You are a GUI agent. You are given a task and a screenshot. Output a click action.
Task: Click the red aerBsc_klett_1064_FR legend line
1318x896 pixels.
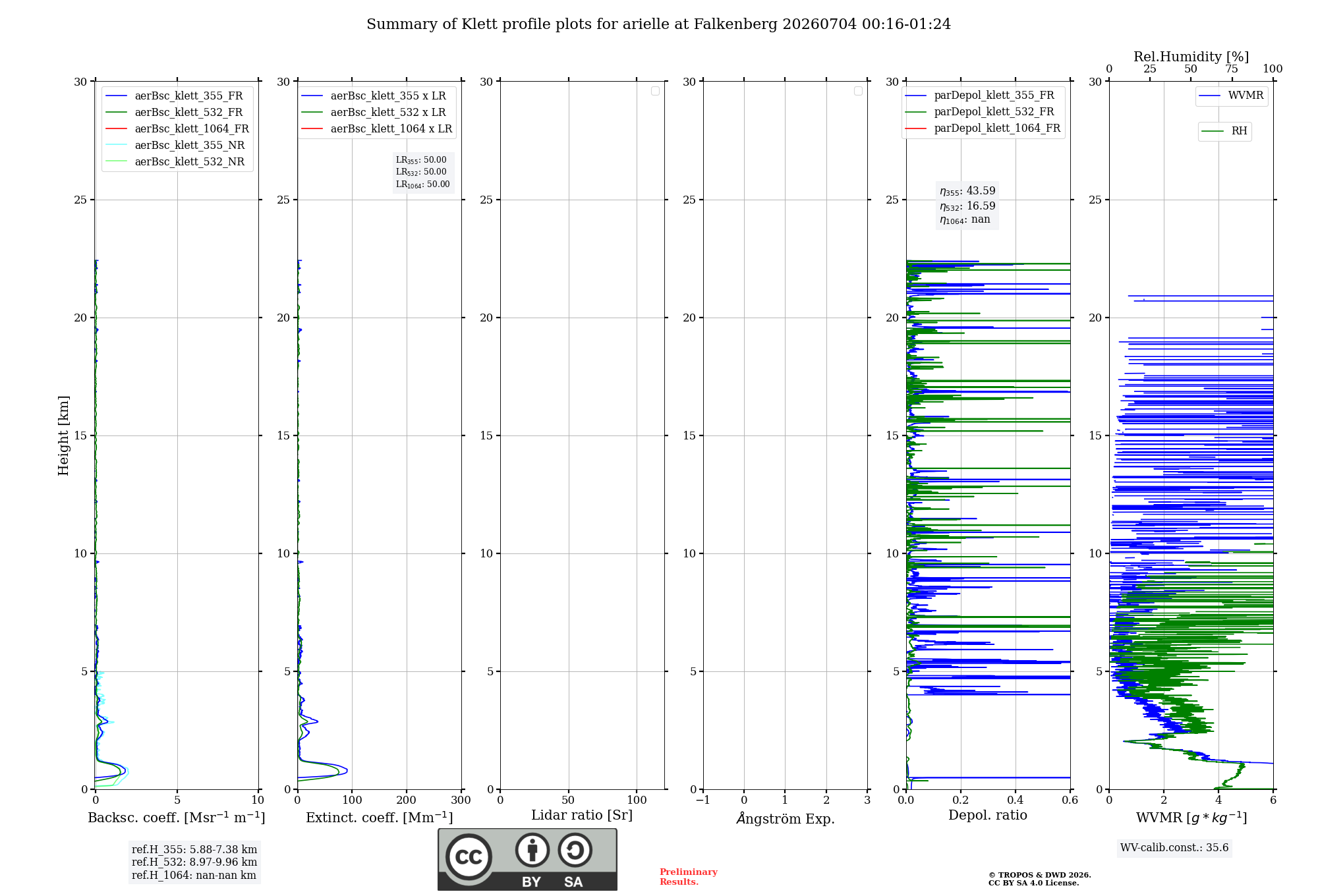[117, 129]
